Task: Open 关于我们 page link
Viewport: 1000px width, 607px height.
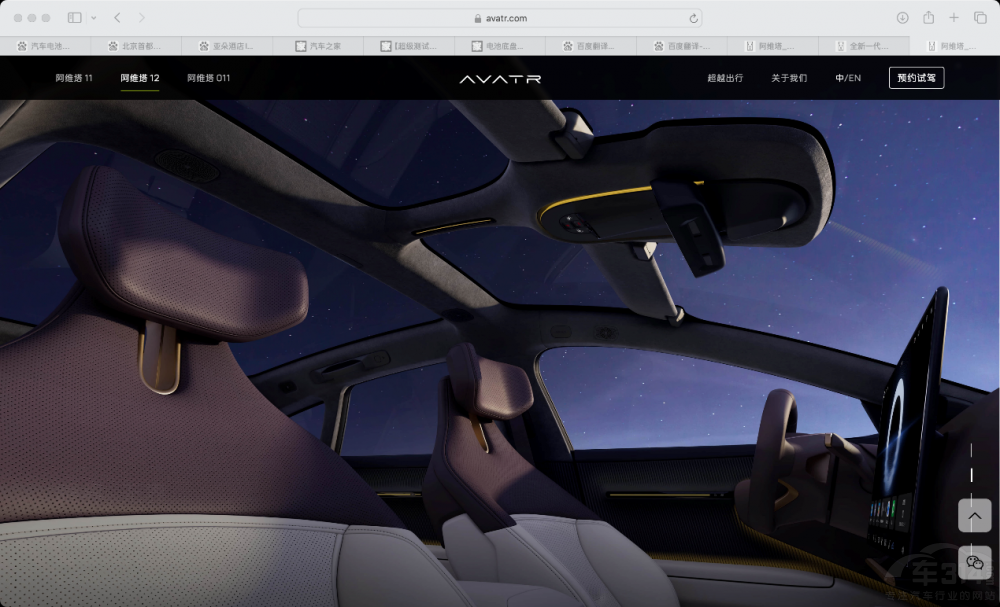Action: click(x=789, y=78)
